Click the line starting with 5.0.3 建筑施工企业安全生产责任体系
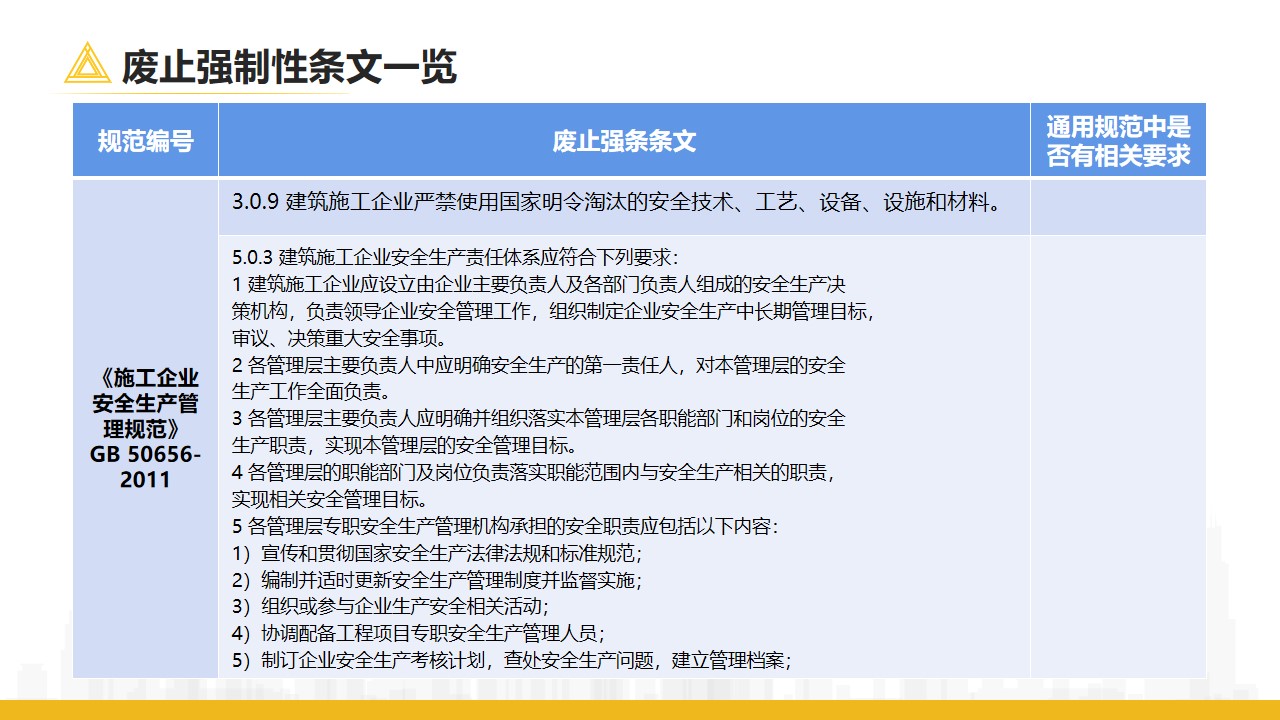 coord(455,257)
